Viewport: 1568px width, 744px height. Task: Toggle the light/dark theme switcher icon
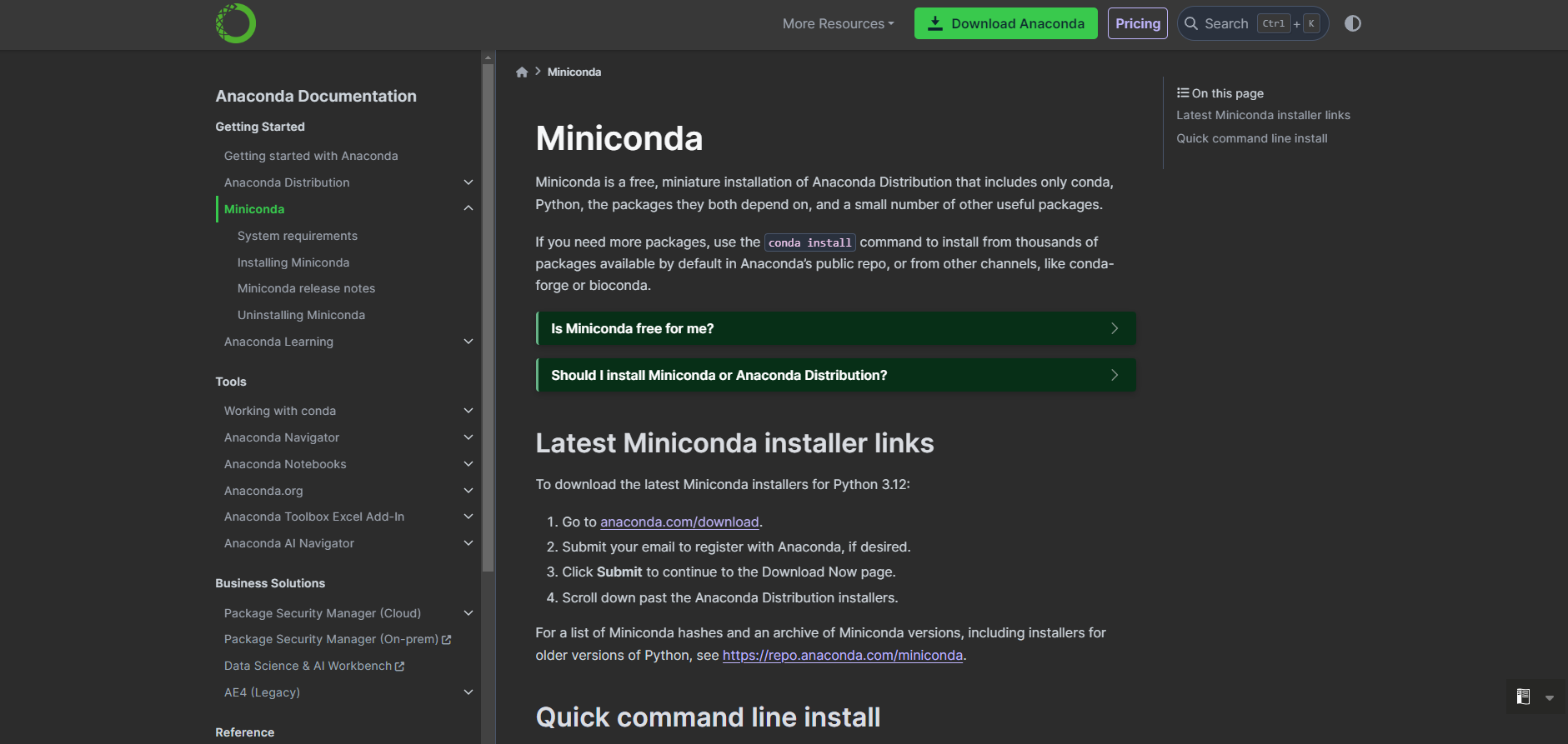pyautogui.click(x=1352, y=23)
